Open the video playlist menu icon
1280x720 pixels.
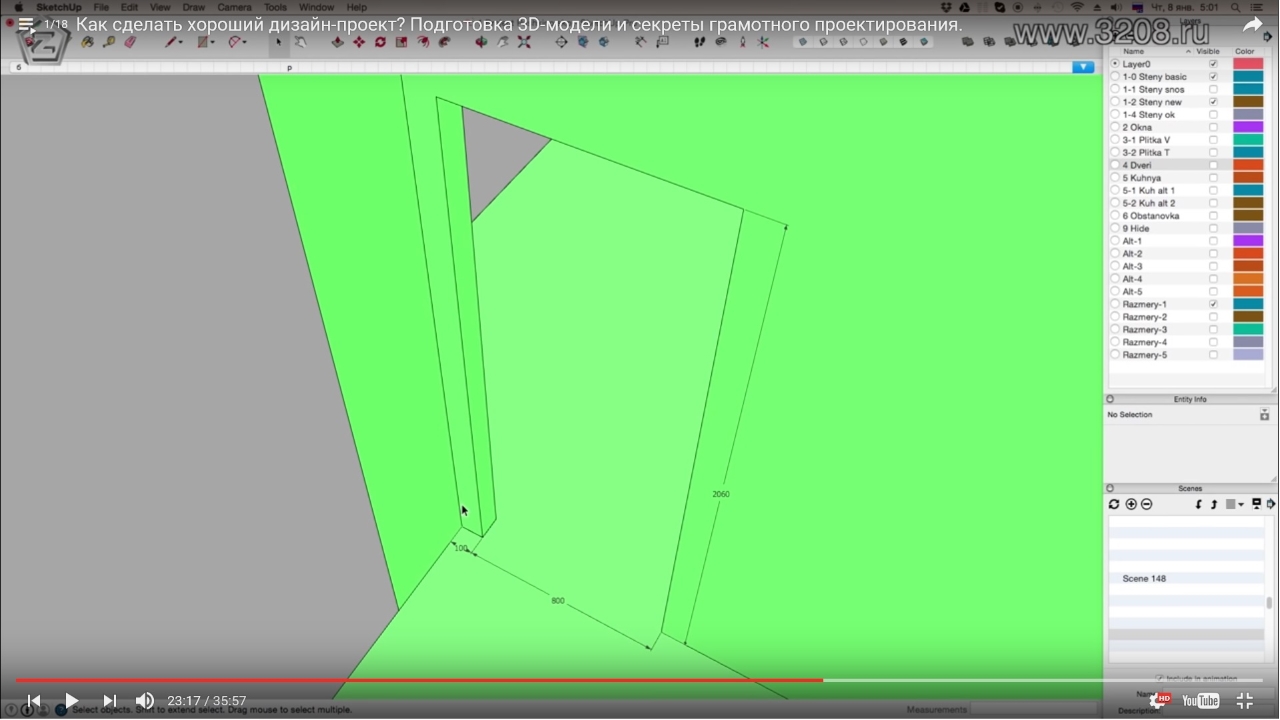[x=27, y=26]
